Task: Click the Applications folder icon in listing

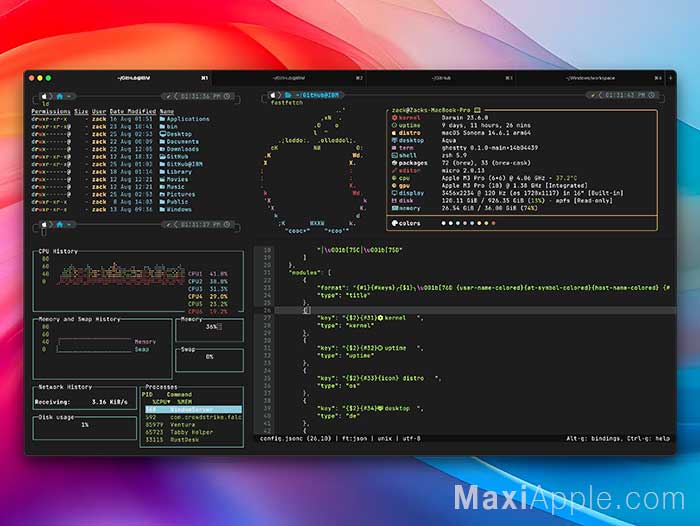Action: tap(162, 119)
